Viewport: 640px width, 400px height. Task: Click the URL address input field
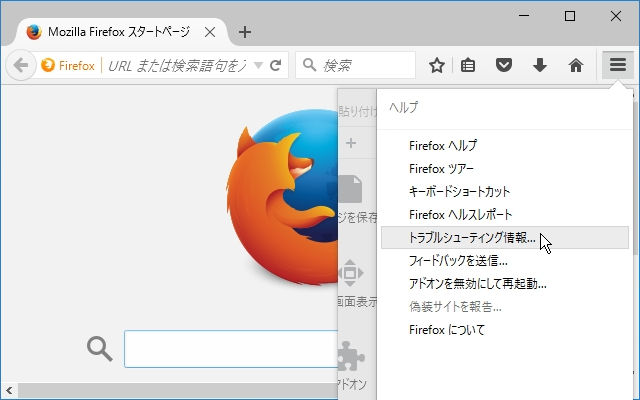click(x=177, y=65)
